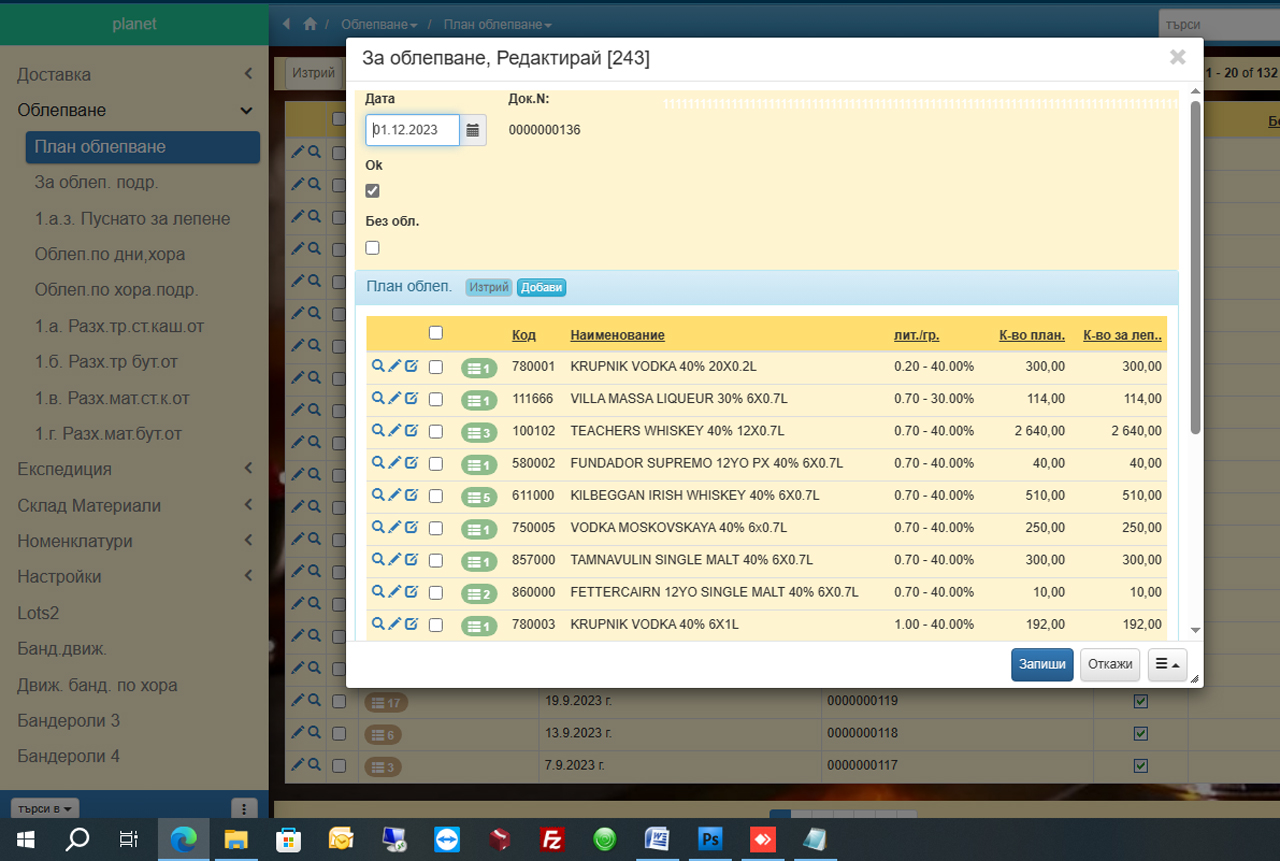Click magnifier icon in KRUPNIK VODKA 40% 20X0.2L row
This screenshot has width=1280, height=861.
pos(378,366)
